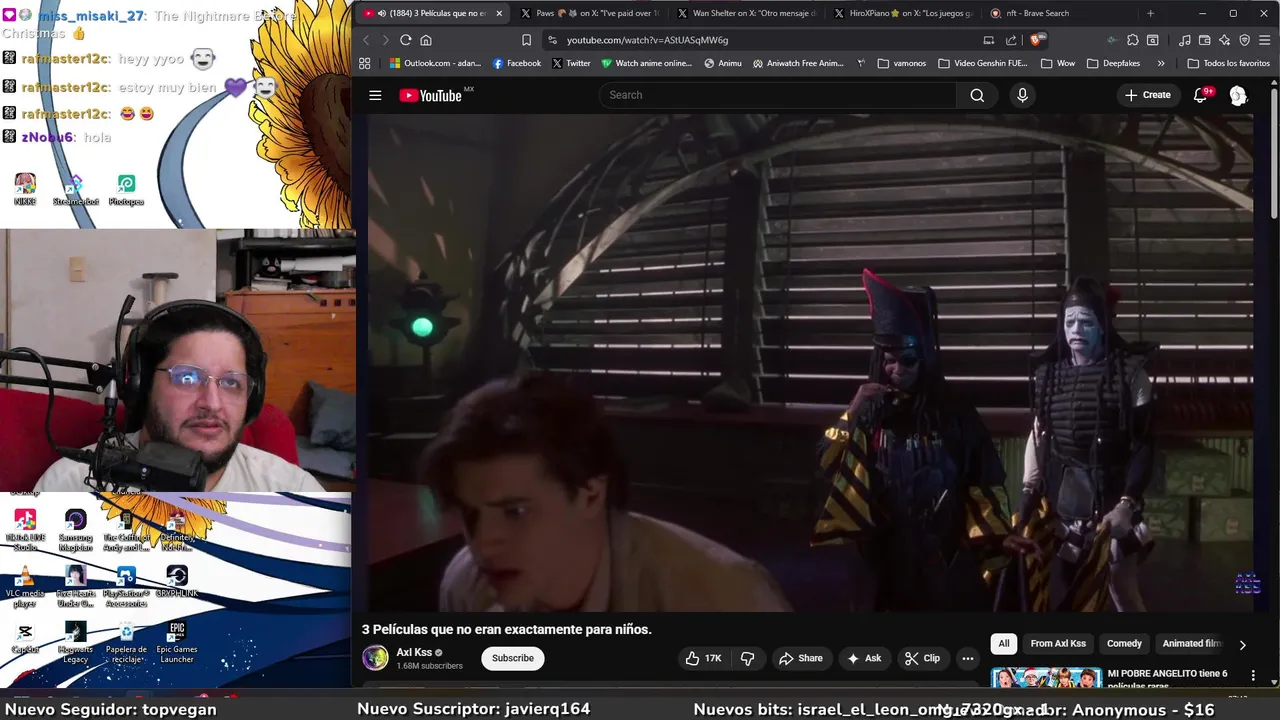Screen dimensions: 1280x720
Task: Mute the YouTube tab speaker icon
Action: (x=382, y=13)
